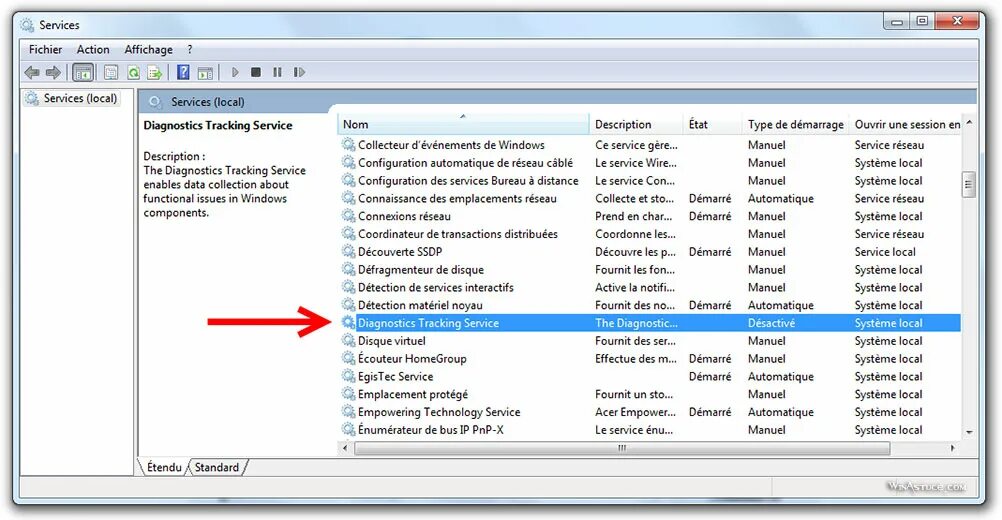The image size is (1002, 520).
Task: Sort by the État column header
Action: [x=713, y=124]
